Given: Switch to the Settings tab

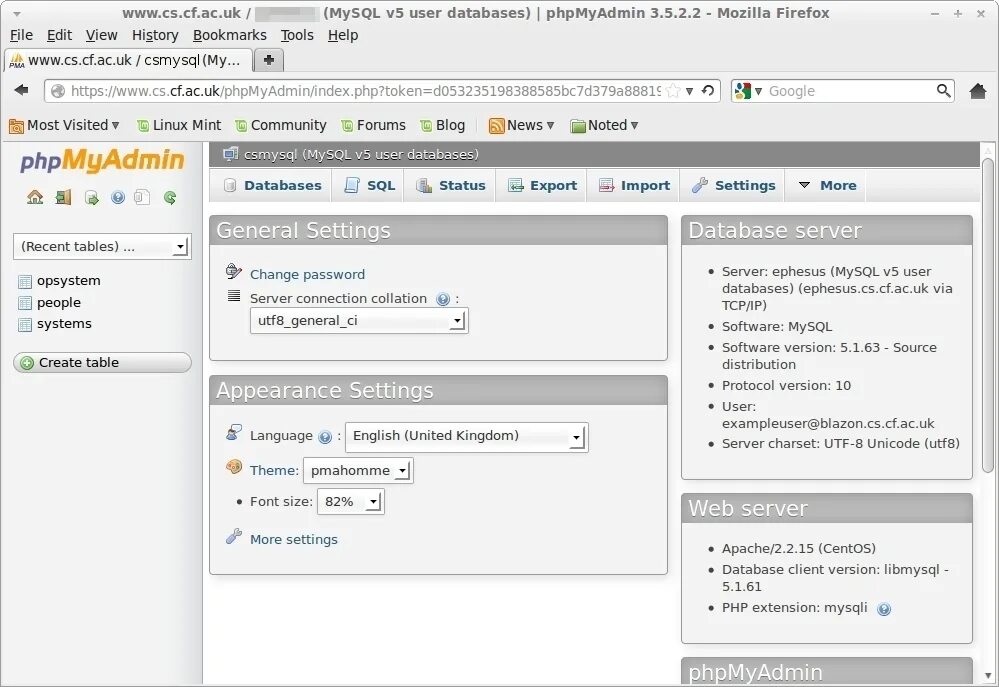Looking at the screenshot, I should coord(734,185).
